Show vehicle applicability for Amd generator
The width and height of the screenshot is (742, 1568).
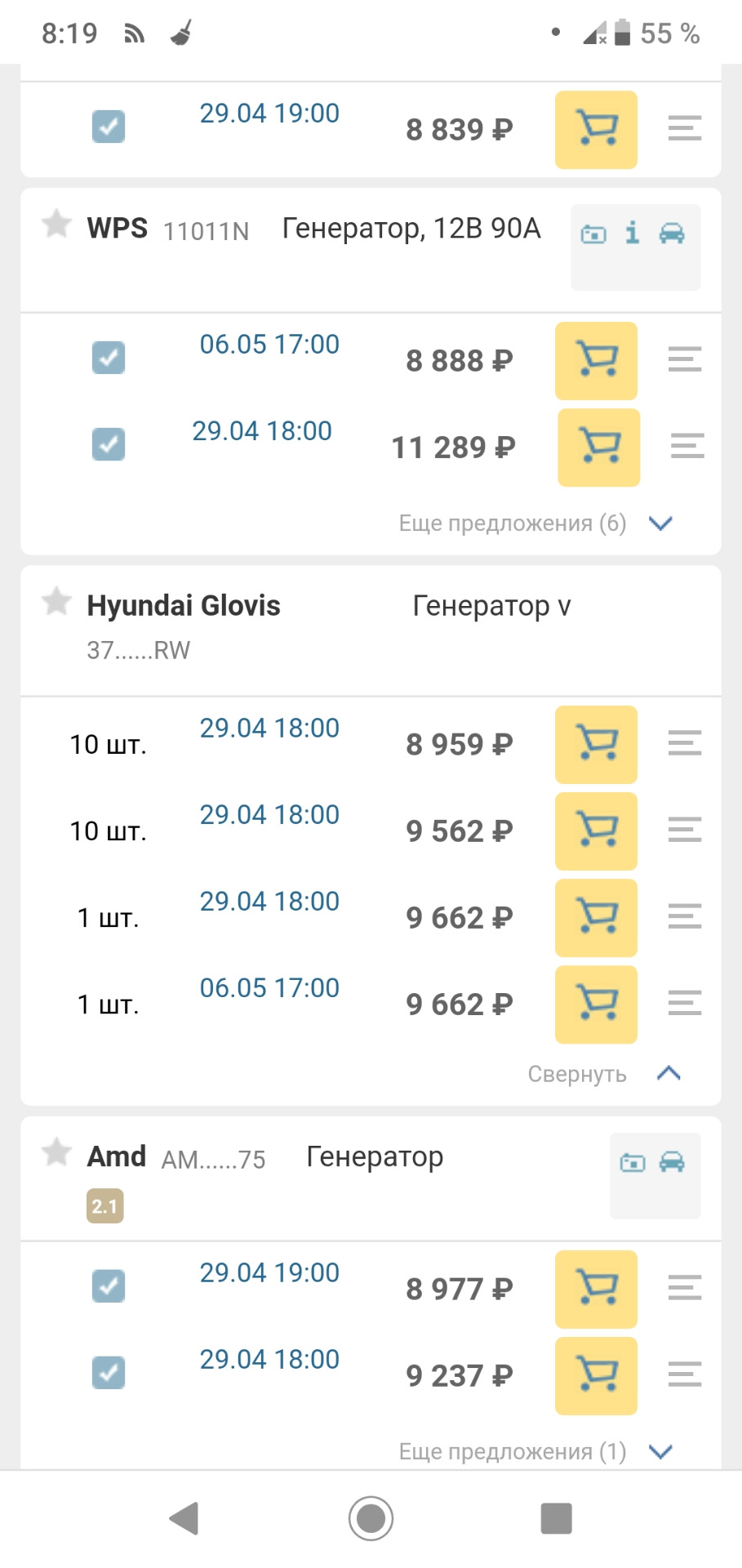pyautogui.click(x=672, y=1161)
